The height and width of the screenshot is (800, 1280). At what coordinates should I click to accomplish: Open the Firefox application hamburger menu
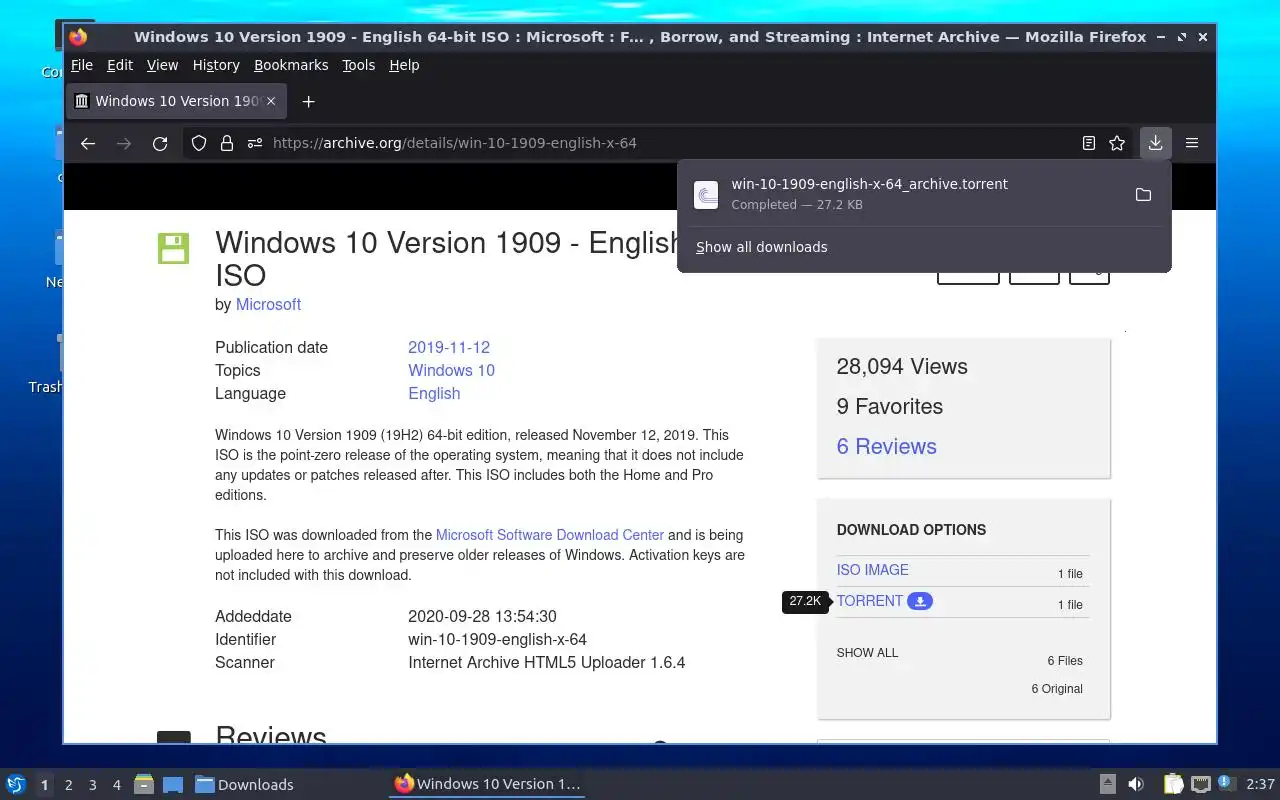pos(1192,143)
